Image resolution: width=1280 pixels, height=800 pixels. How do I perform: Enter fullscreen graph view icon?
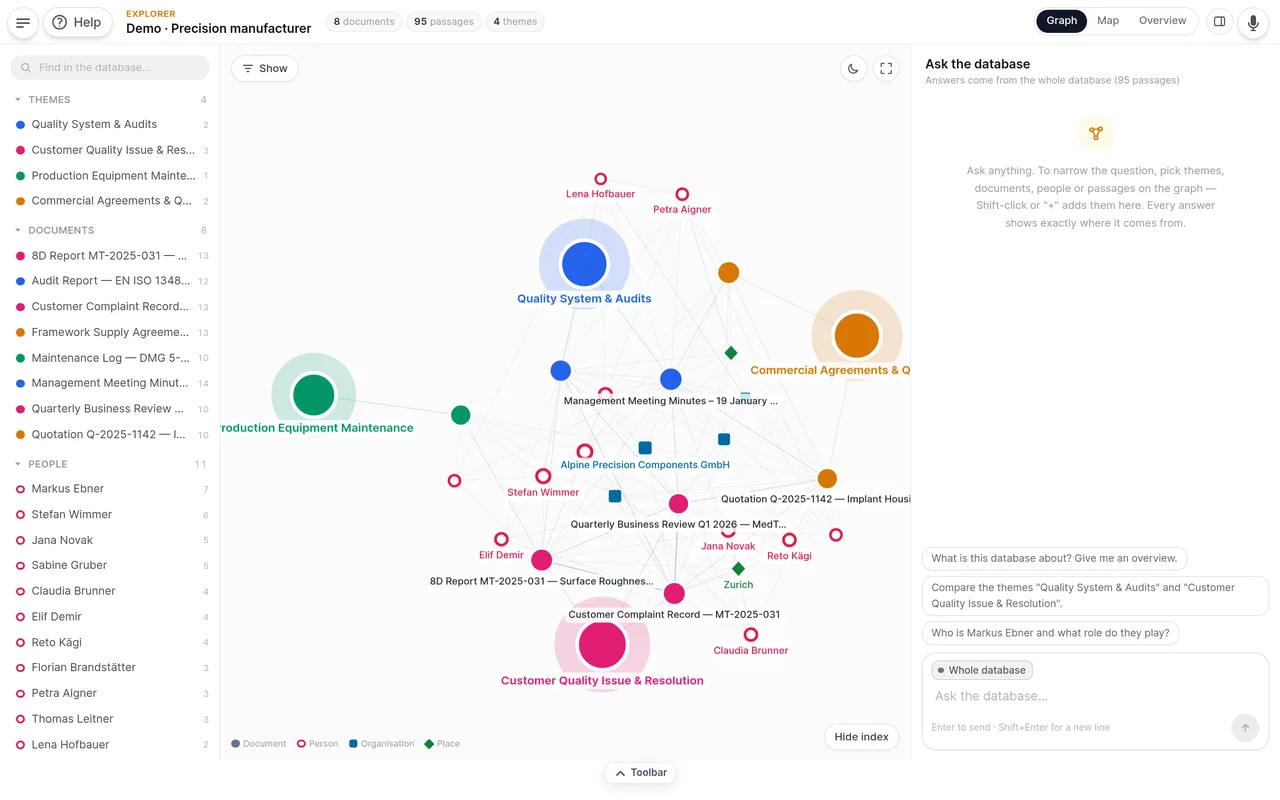coord(886,68)
